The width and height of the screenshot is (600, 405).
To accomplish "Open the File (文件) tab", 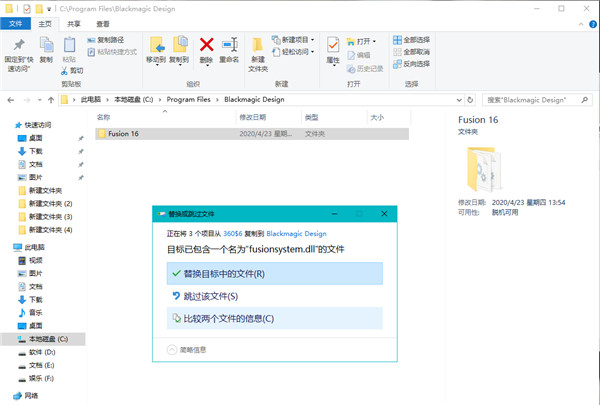I will tap(15, 24).
